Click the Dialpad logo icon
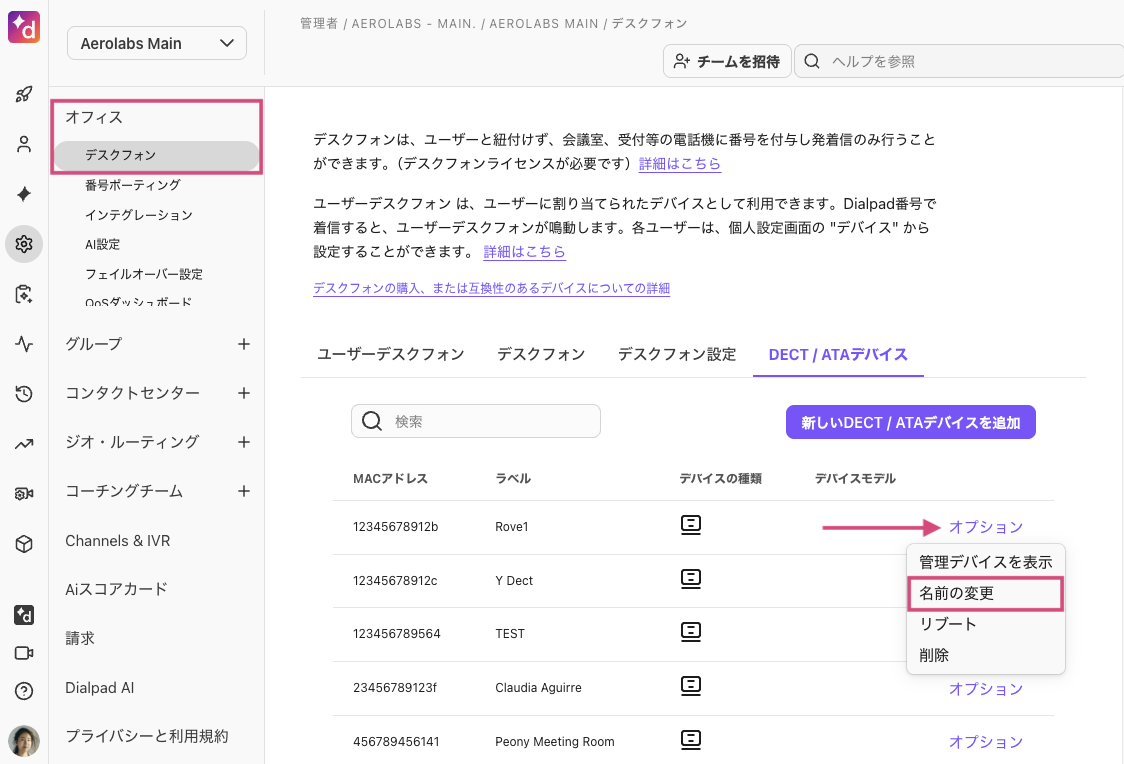1124x764 pixels. click(x=24, y=28)
